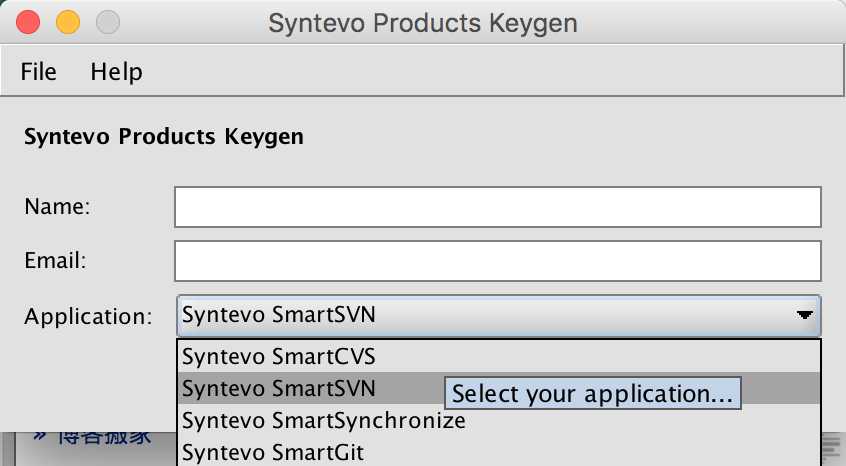
Task: Click the bold Syntevo Products Keygen heading
Action: click(163, 136)
